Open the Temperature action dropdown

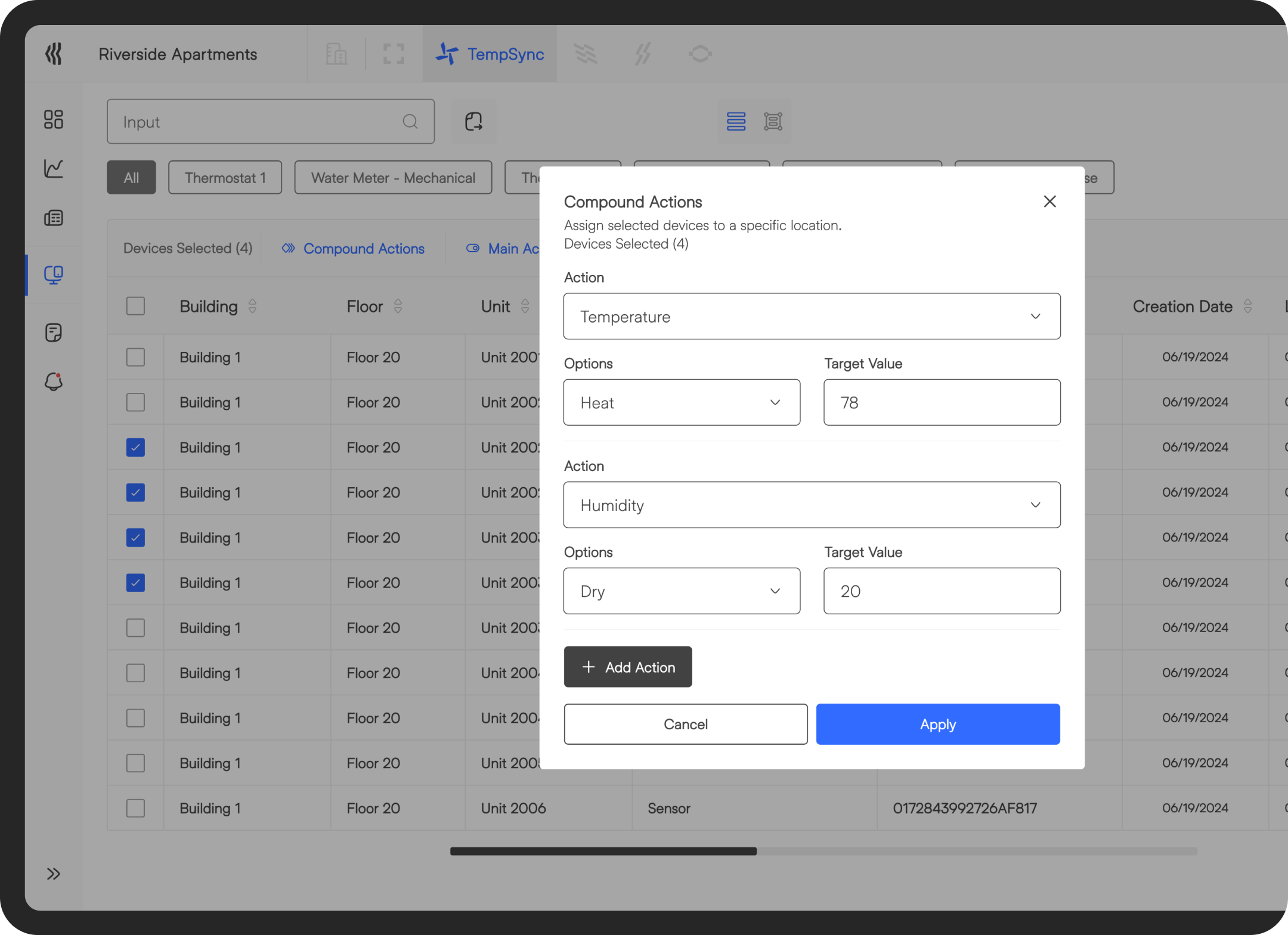[x=812, y=316]
